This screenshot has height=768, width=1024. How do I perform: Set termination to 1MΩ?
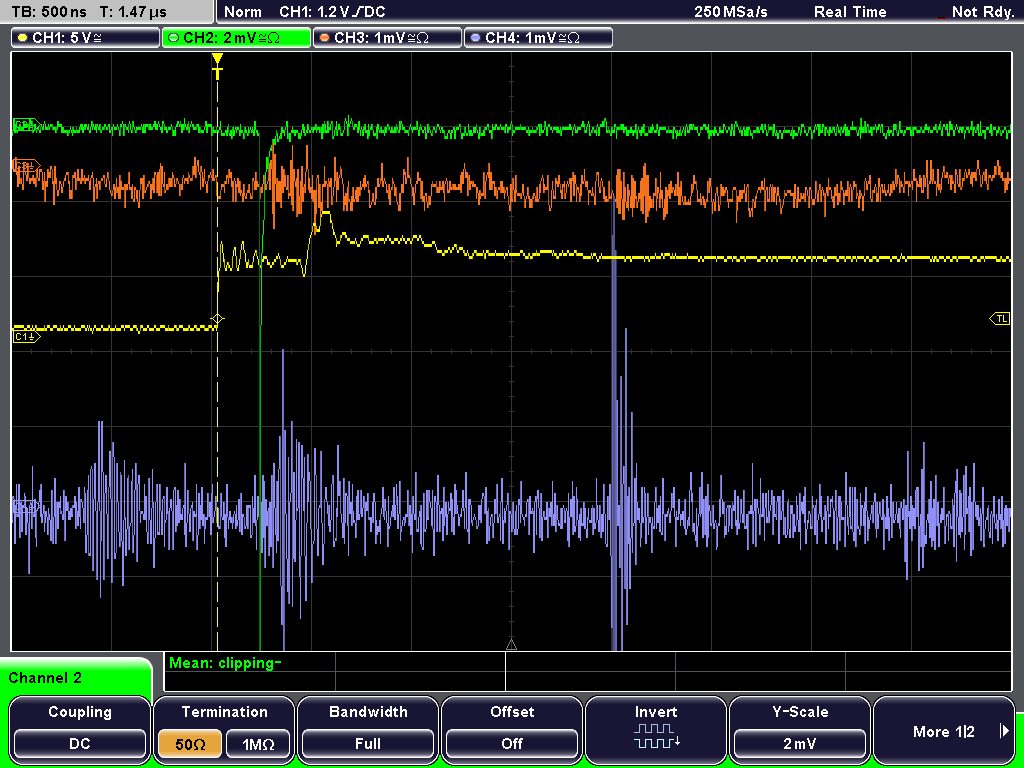258,744
